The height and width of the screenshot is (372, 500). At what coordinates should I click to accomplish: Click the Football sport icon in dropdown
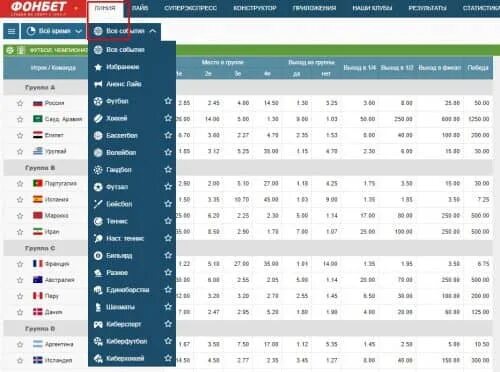(98, 101)
